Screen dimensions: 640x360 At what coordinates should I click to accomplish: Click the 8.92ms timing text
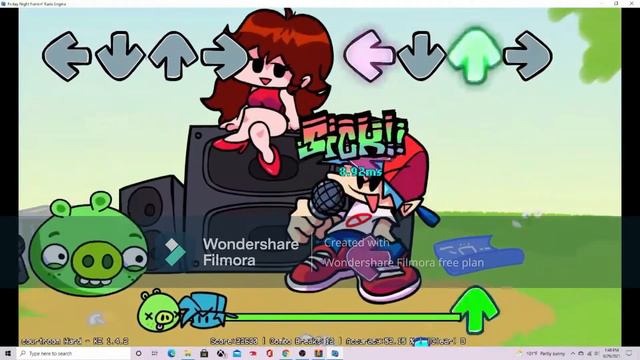coord(360,172)
